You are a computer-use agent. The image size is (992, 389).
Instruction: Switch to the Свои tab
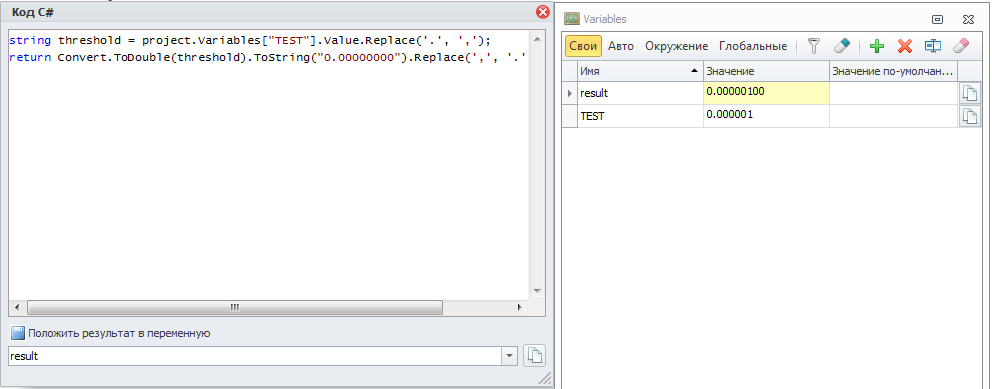583,46
